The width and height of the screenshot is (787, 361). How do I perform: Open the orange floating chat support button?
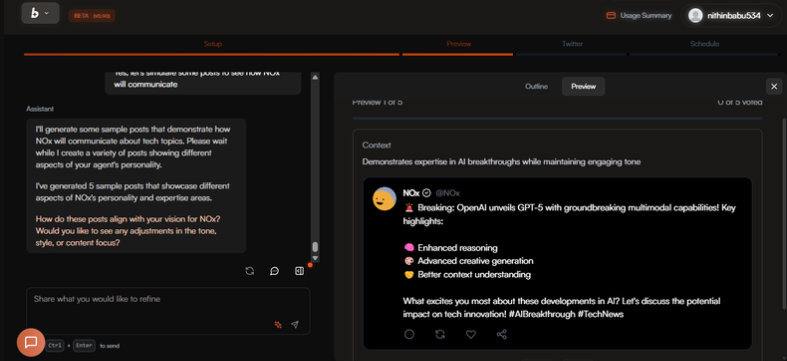(x=31, y=342)
